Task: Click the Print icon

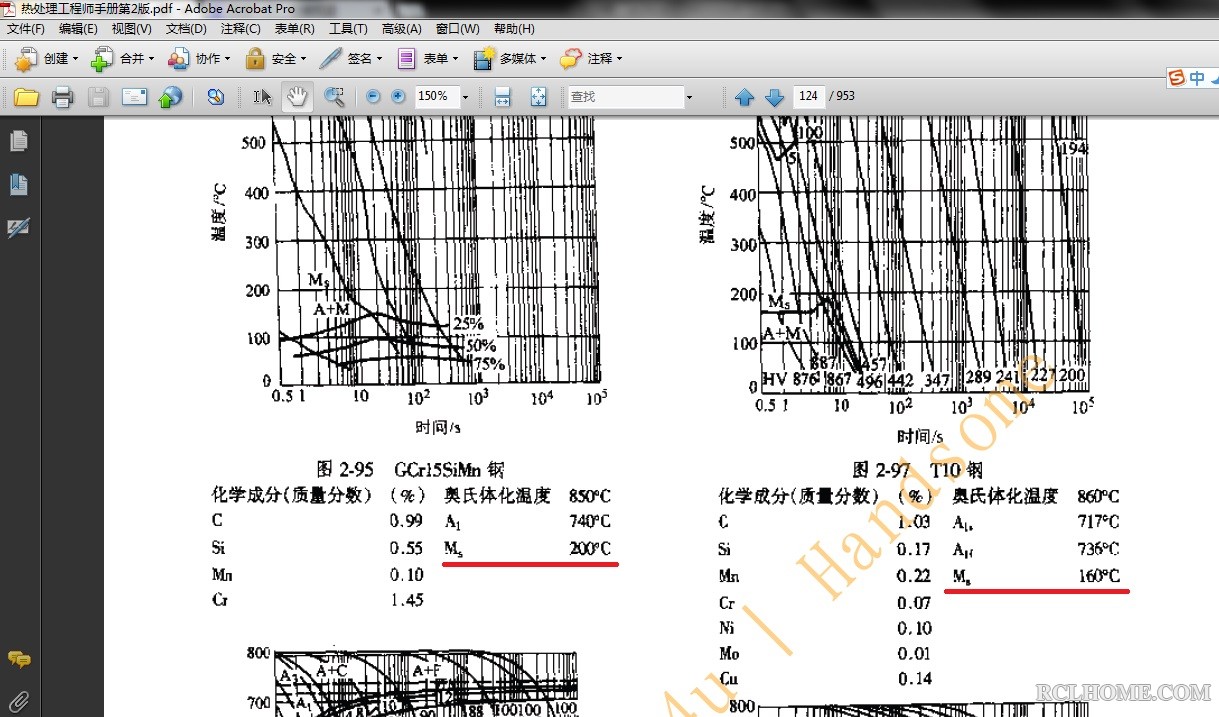Action: (62, 97)
